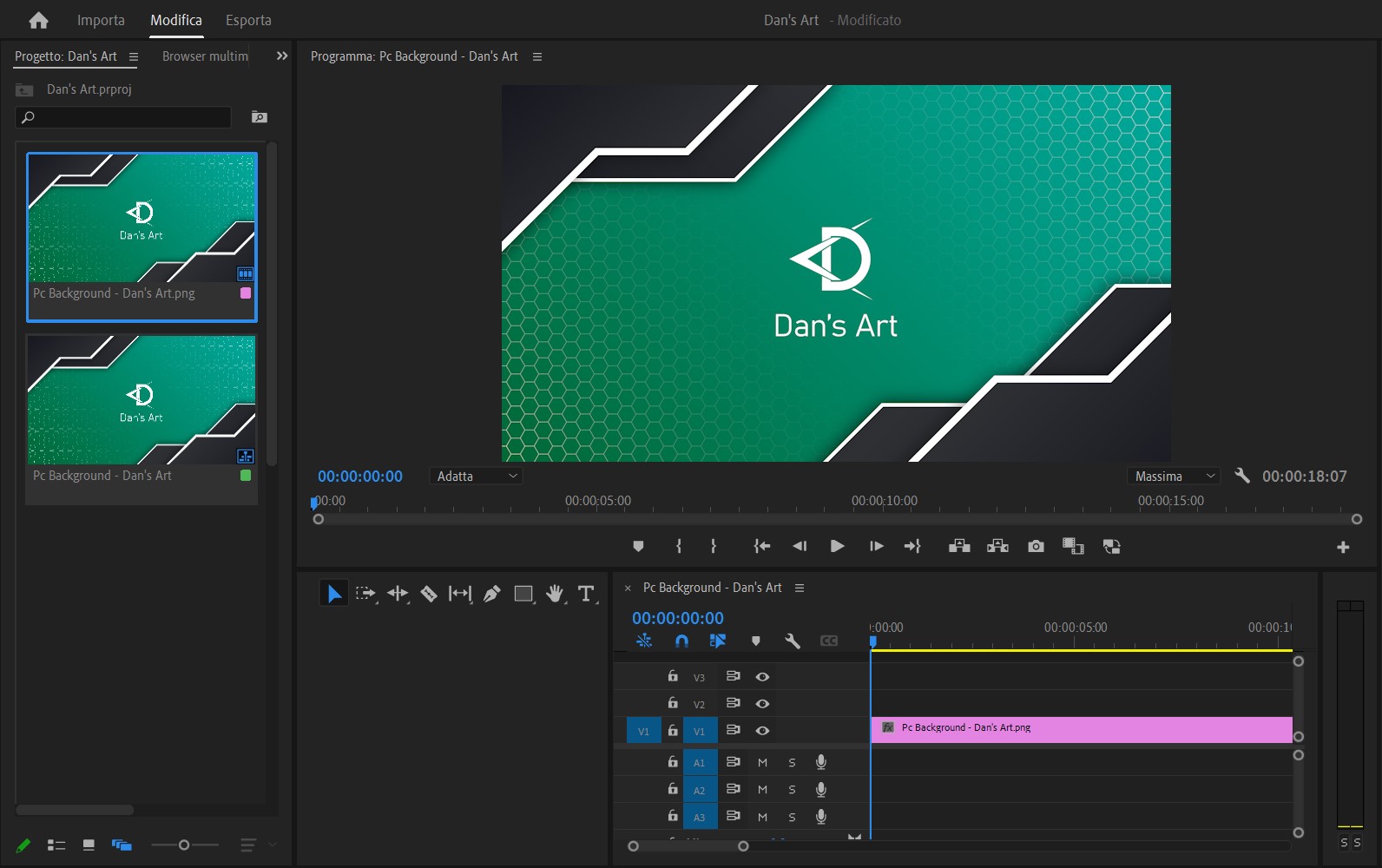
Task: Select the Type tool
Action: click(587, 594)
